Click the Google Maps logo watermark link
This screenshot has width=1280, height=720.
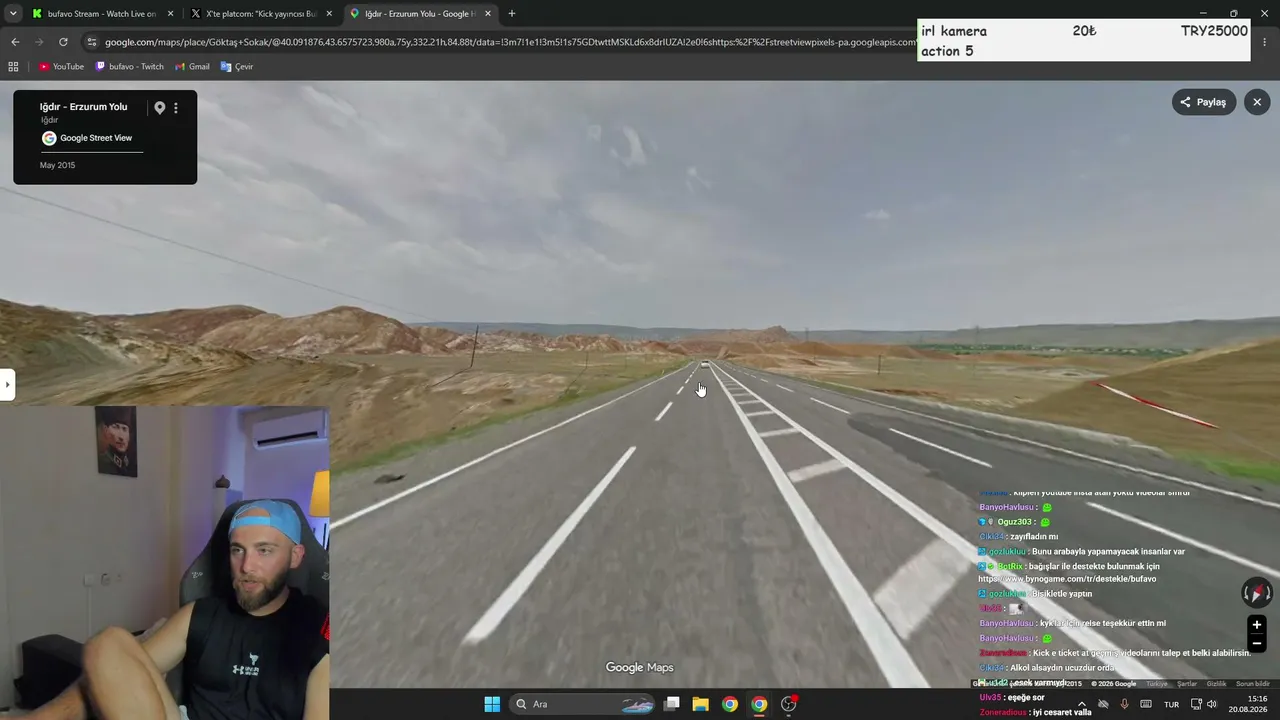[x=639, y=668]
